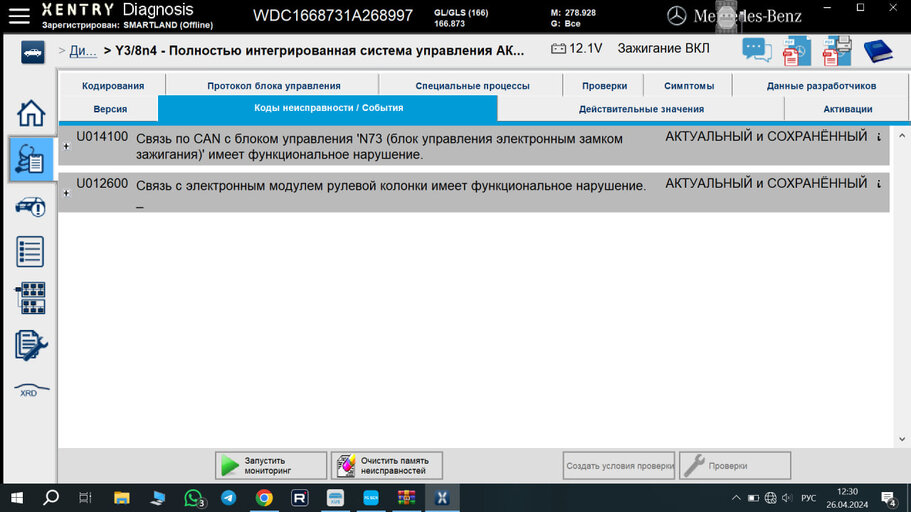This screenshot has width=911, height=512.
Task: Open the Специальные процессы tab
Action: [x=472, y=85]
